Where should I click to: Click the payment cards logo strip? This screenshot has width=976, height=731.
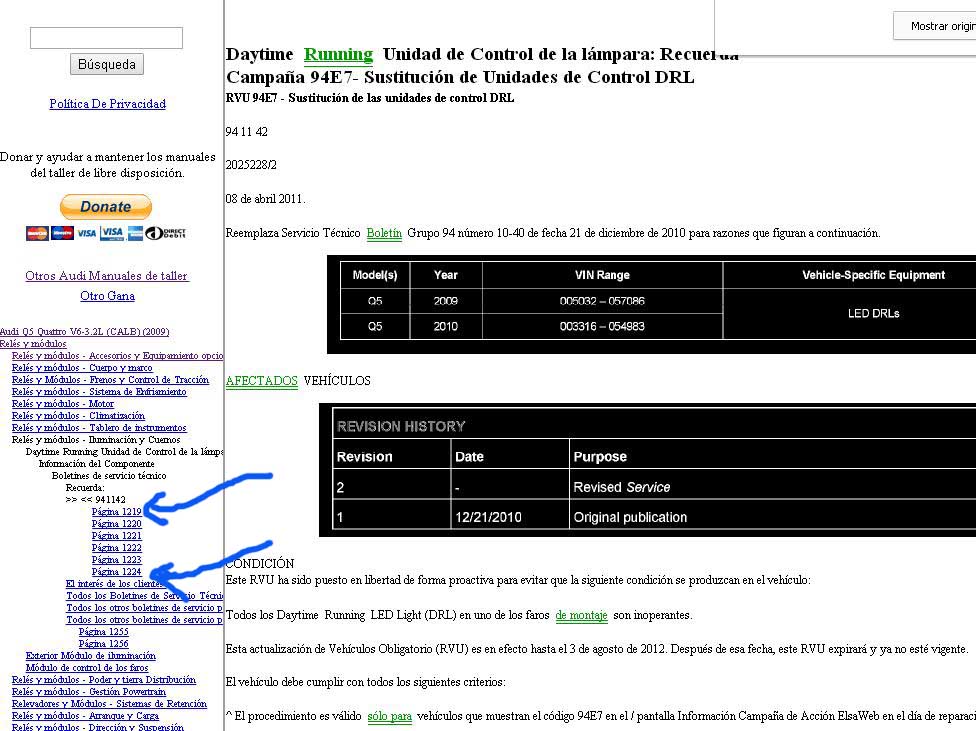(x=106, y=233)
